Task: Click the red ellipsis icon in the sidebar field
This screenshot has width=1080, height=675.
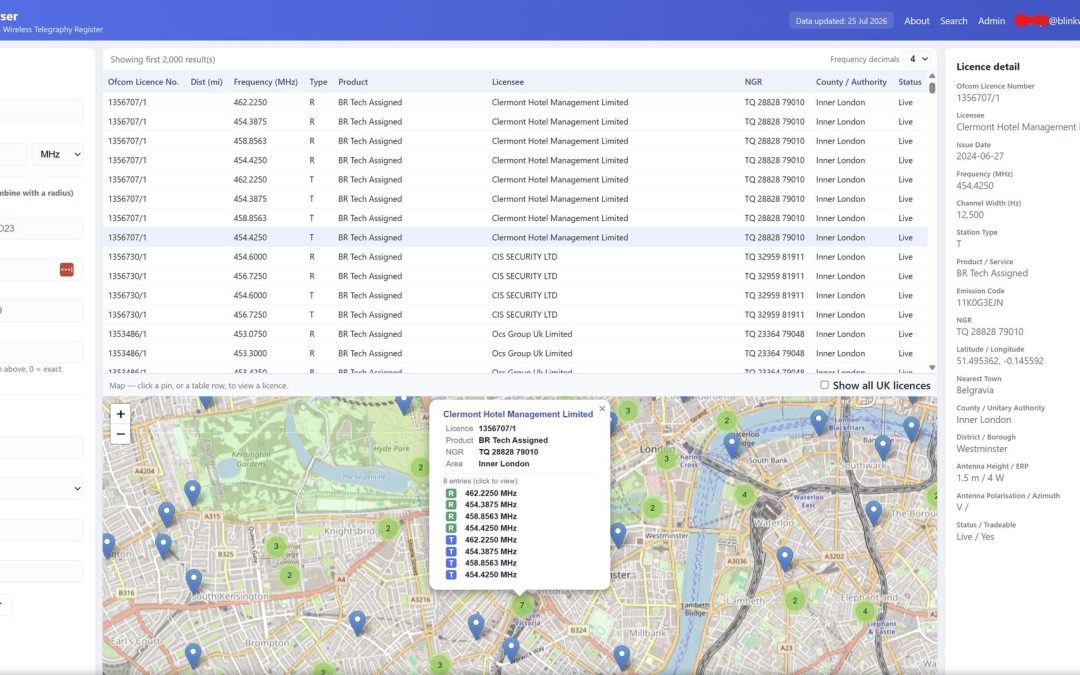Action: coord(67,269)
